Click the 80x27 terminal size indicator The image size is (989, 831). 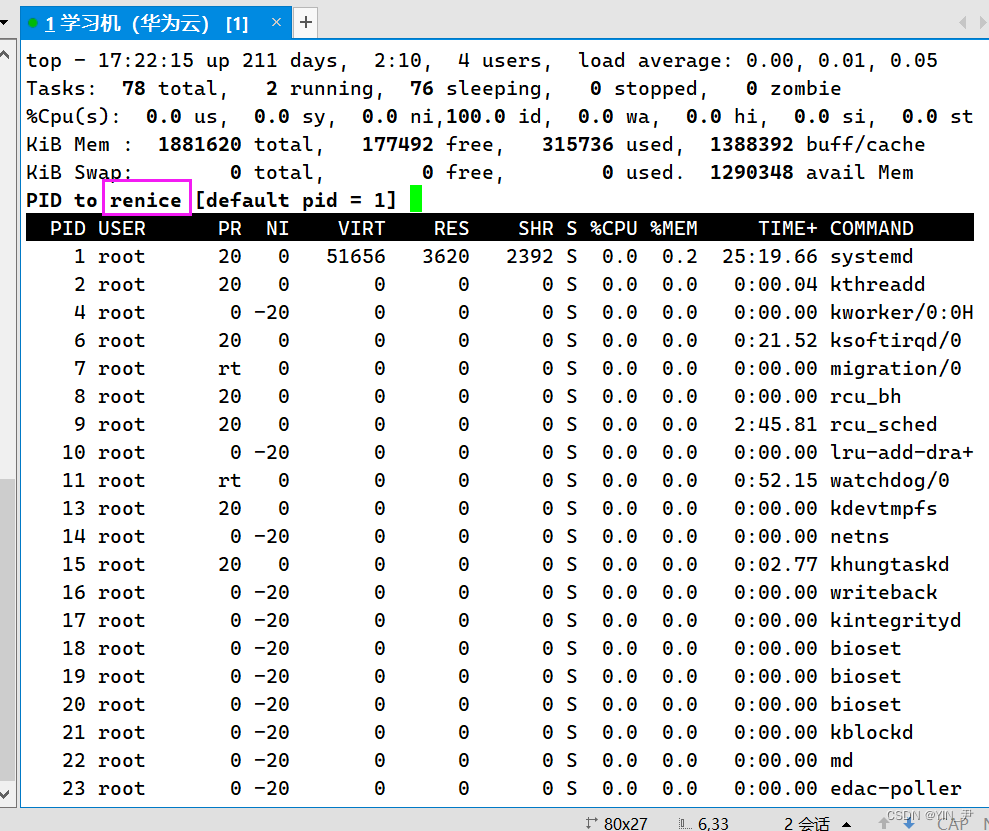click(625, 823)
